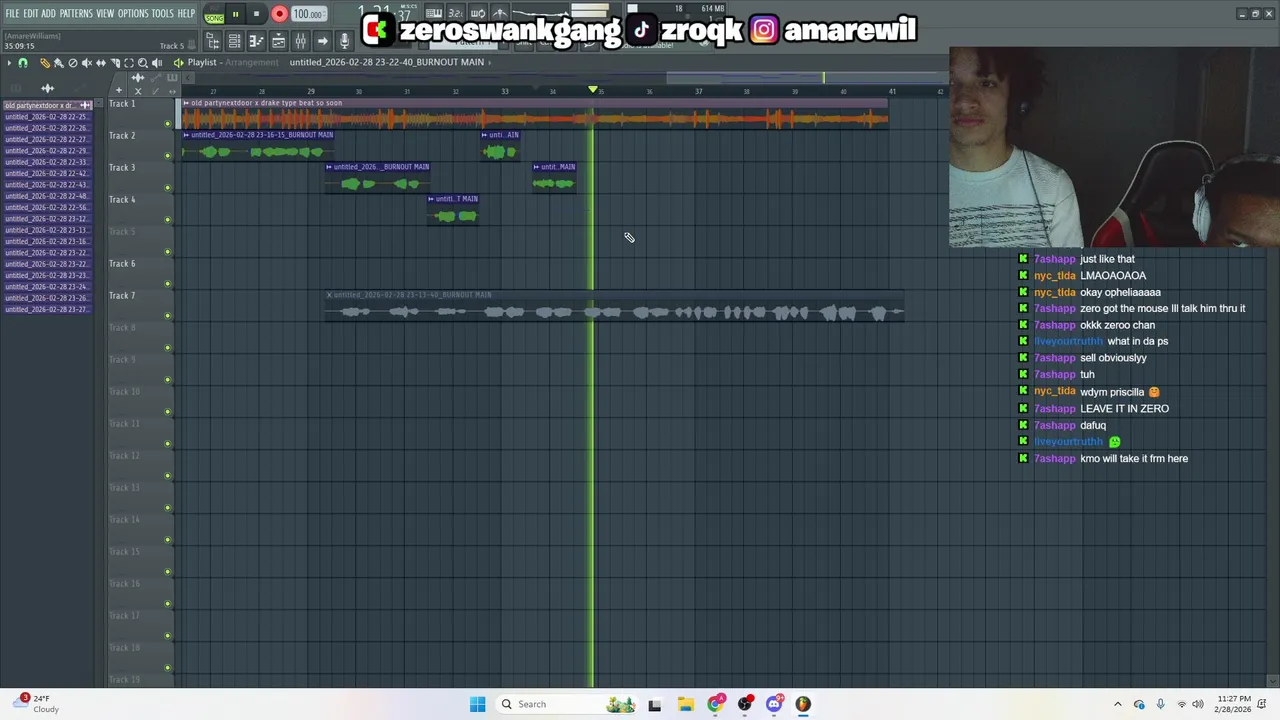Click the Playlist speaker icon beside title

pyautogui.click(x=178, y=63)
